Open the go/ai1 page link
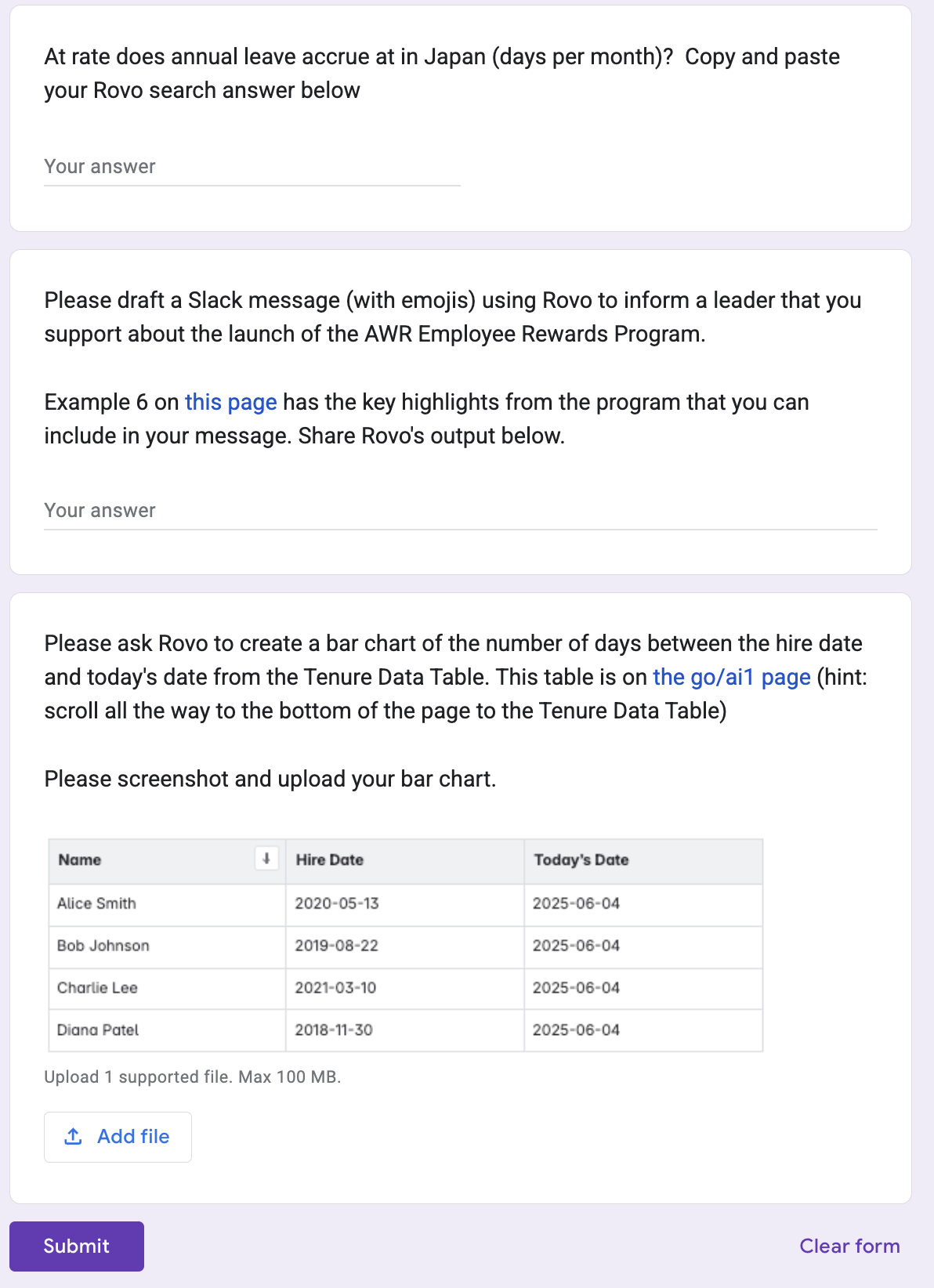Viewport: 934px width, 1288px height. tap(732, 677)
